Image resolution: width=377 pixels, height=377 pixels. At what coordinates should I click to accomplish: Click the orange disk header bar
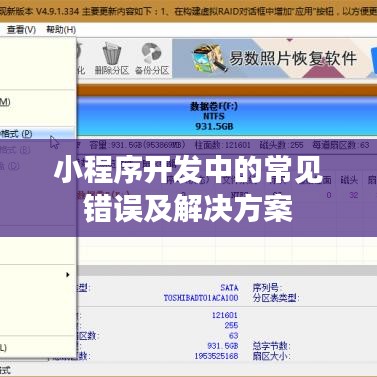227,90
